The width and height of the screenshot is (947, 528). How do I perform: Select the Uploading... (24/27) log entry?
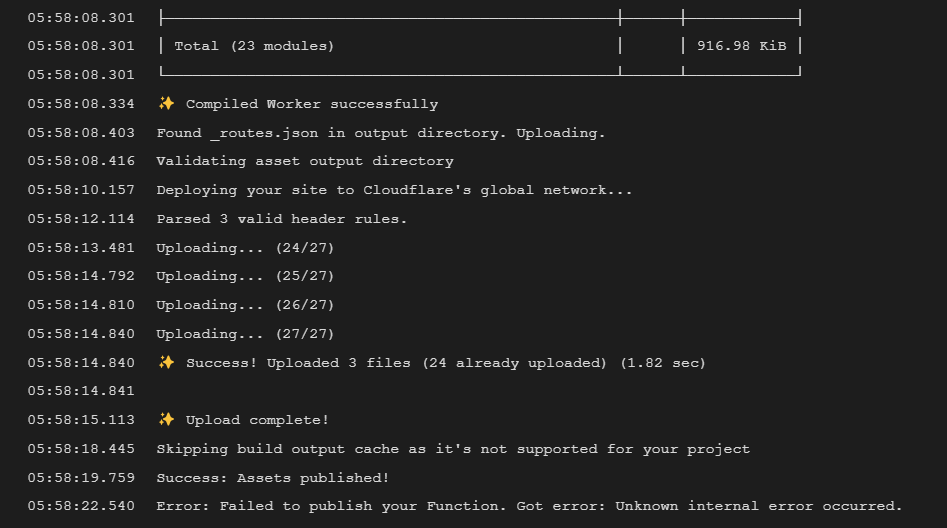coord(245,248)
